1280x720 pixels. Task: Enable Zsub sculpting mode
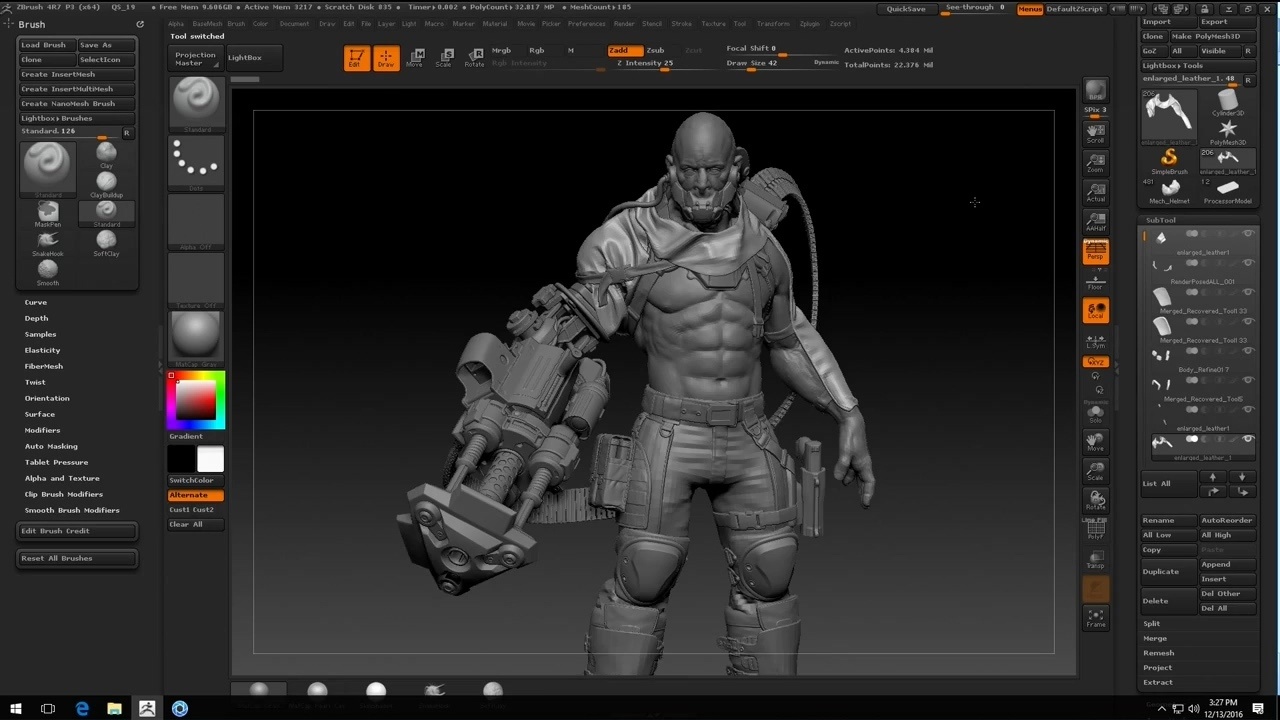click(x=655, y=50)
